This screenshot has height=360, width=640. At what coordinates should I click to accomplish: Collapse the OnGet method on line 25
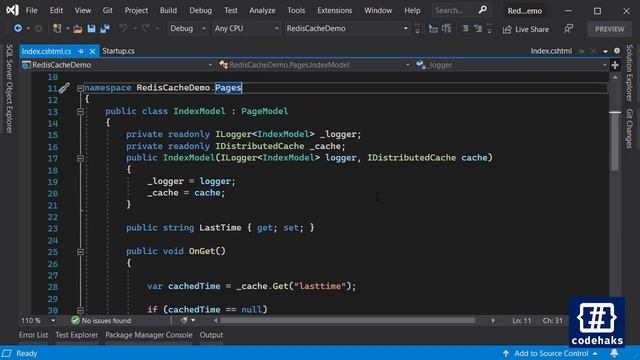[80, 252]
